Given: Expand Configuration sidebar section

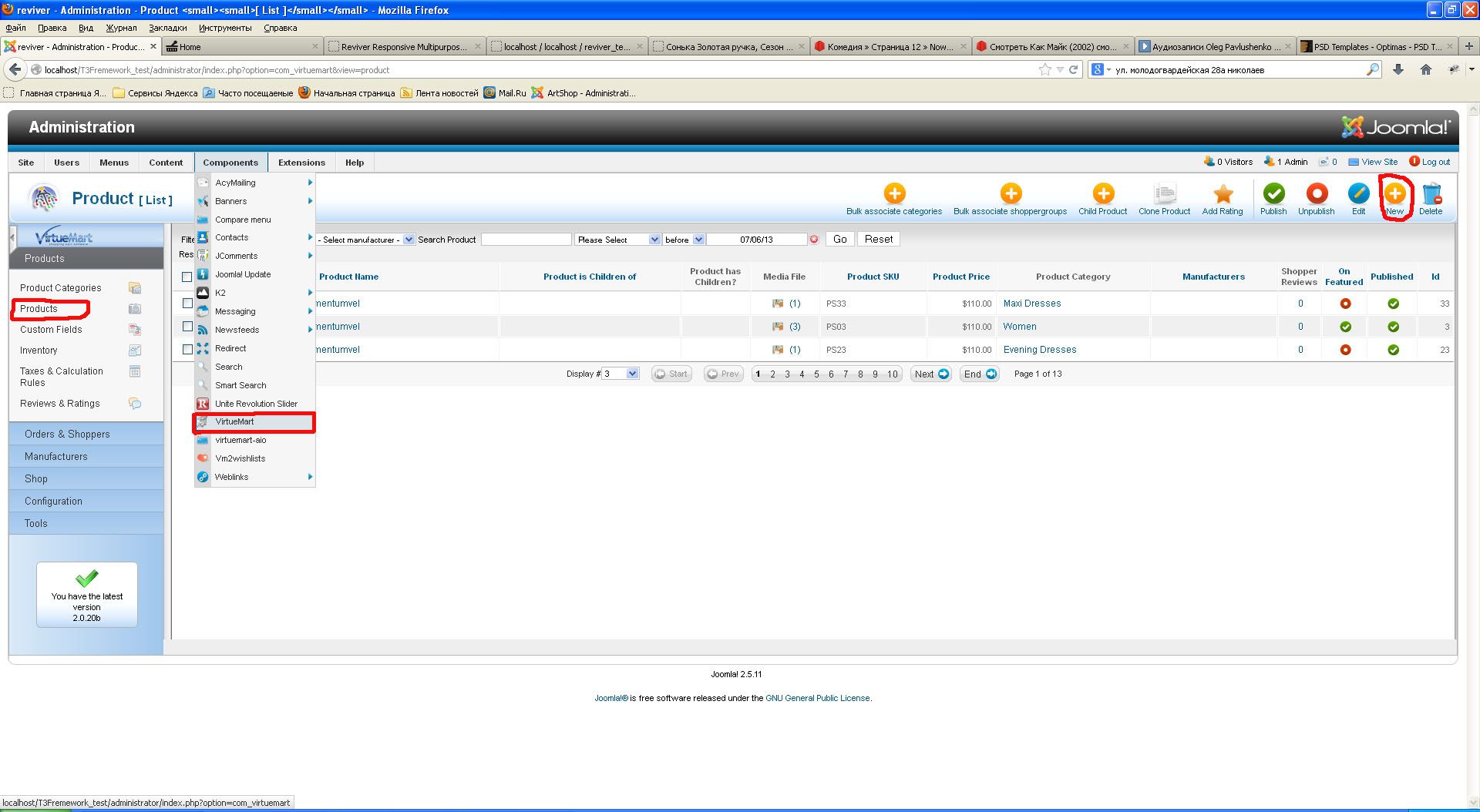Looking at the screenshot, I should [x=86, y=502].
